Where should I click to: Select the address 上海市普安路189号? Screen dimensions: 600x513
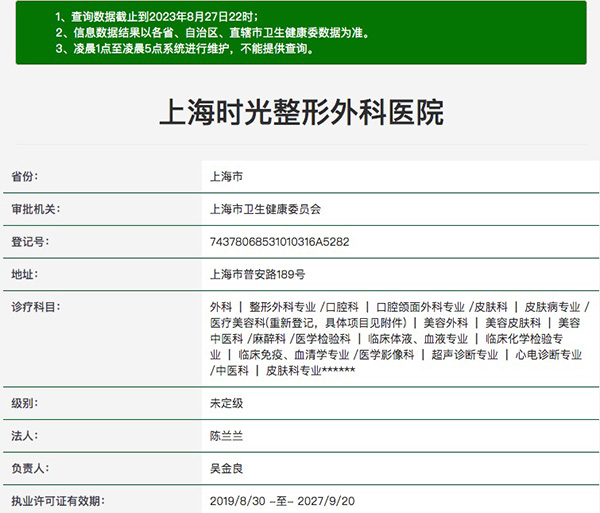coord(258,274)
